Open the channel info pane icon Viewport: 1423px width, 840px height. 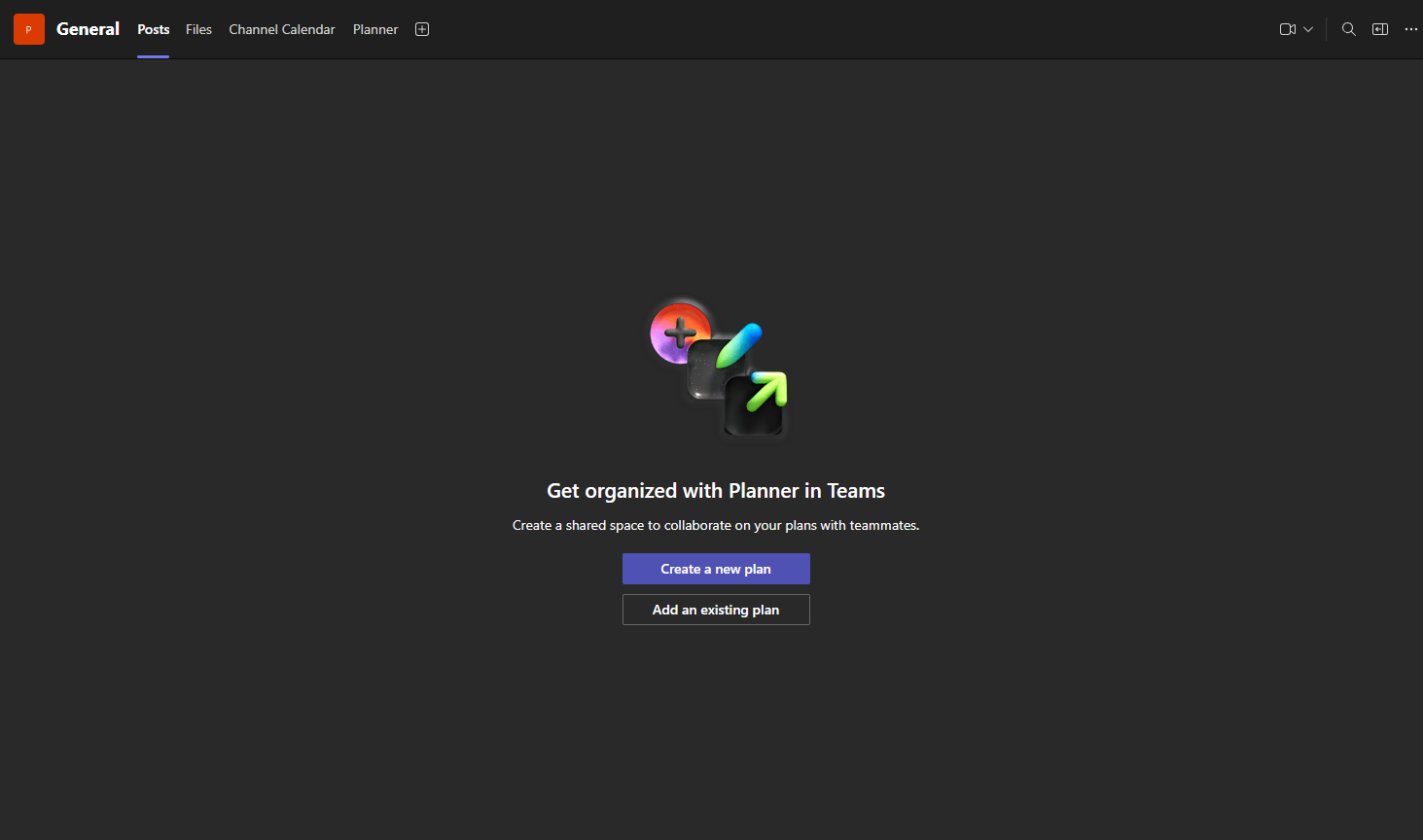click(x=1380, y=29)
